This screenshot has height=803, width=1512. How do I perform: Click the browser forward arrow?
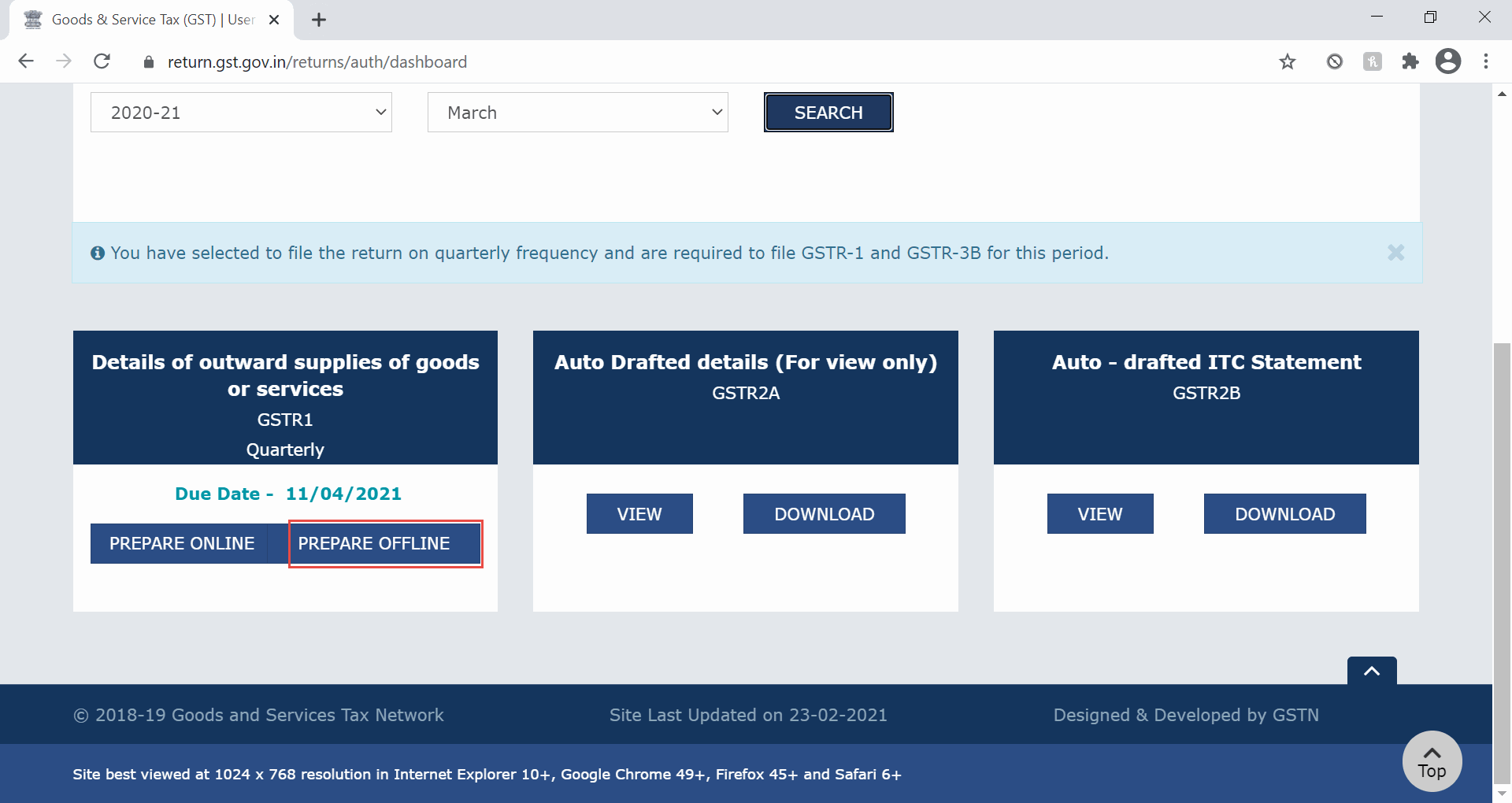point(64,61)
